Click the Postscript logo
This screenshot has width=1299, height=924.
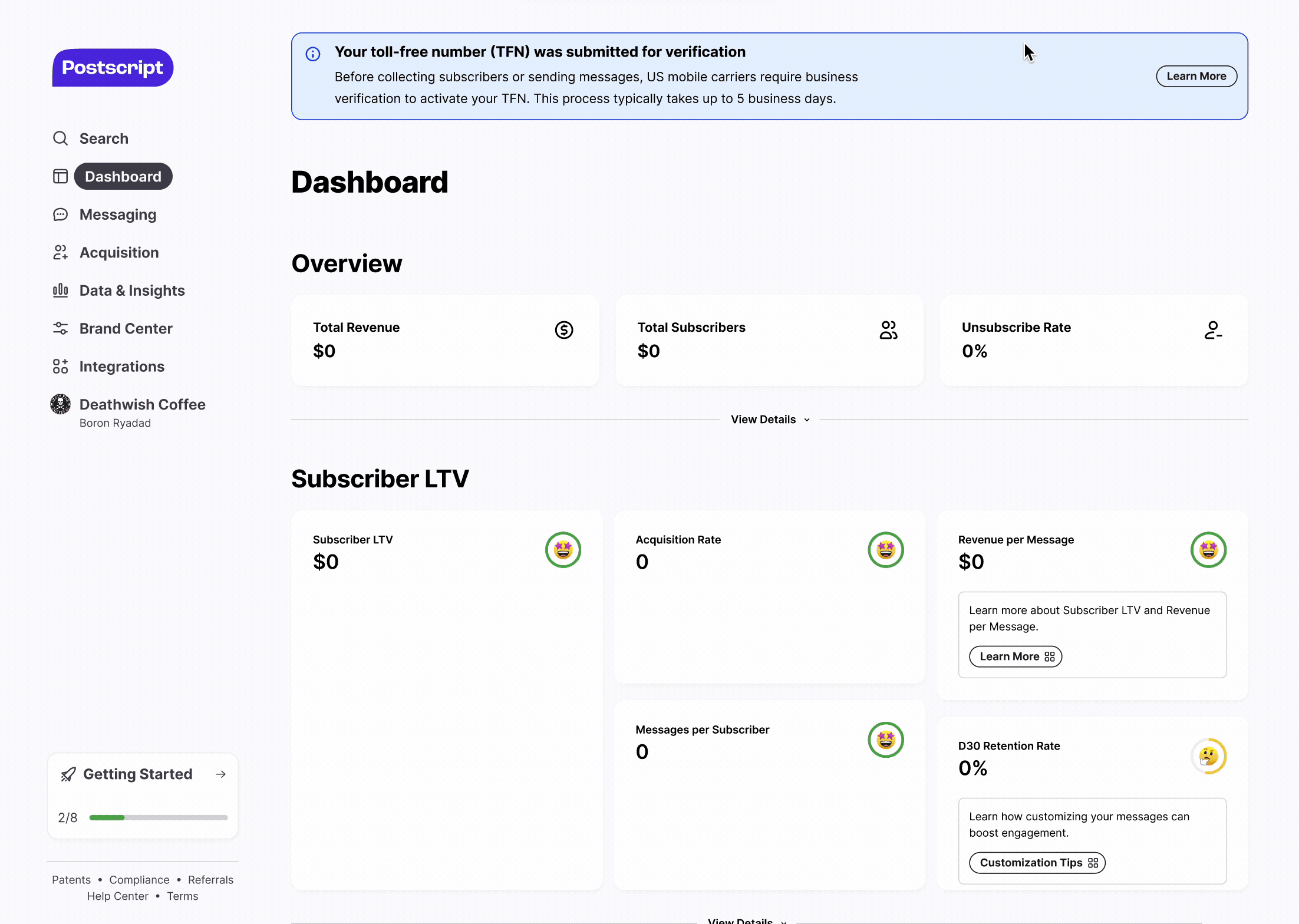pyautogui.click(x=113, y=68)
